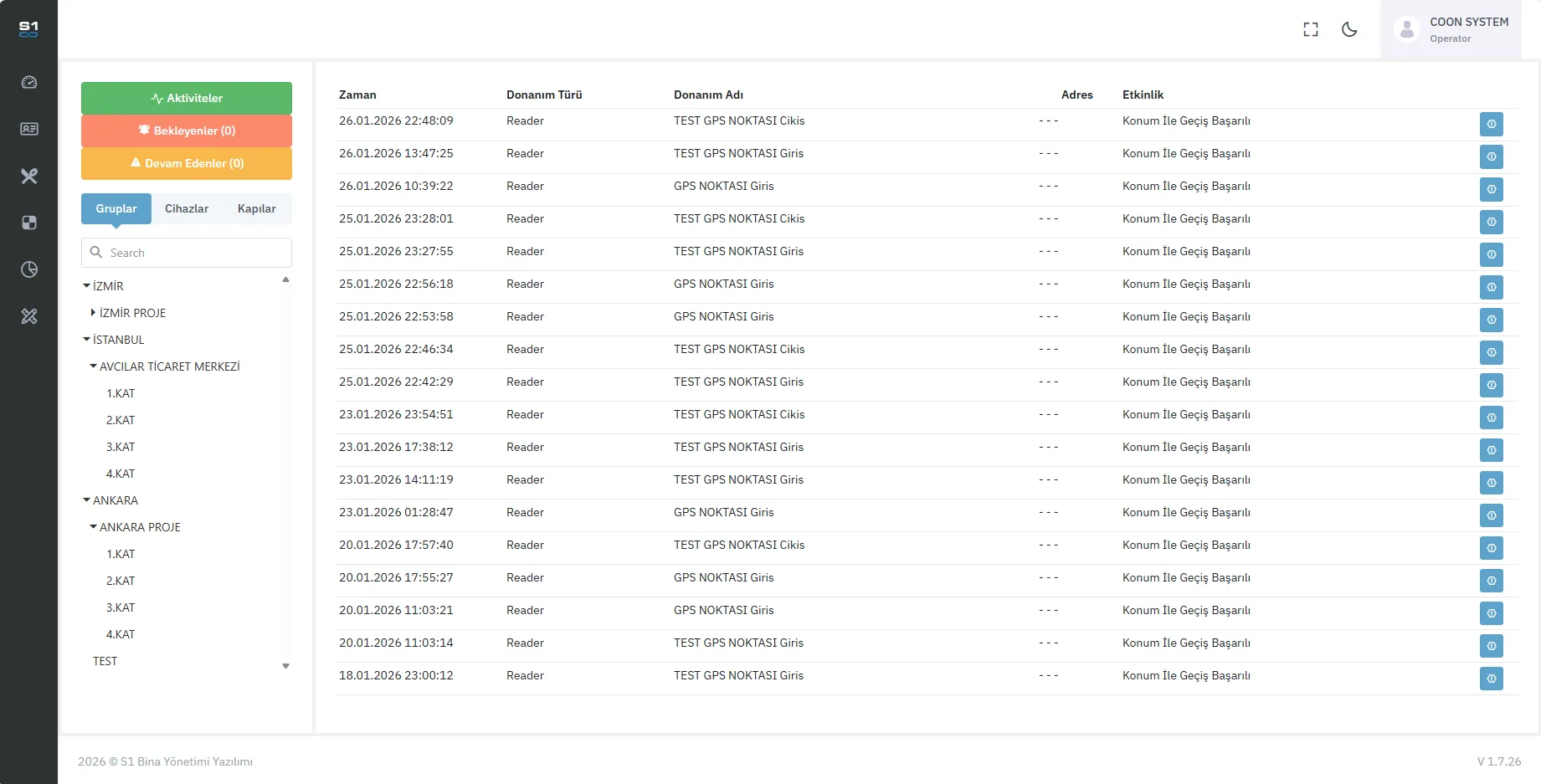The height and width of the screenshot is (784, 1541).
Task: Click the ID card icon in sidebar
Action: (29, 129)
